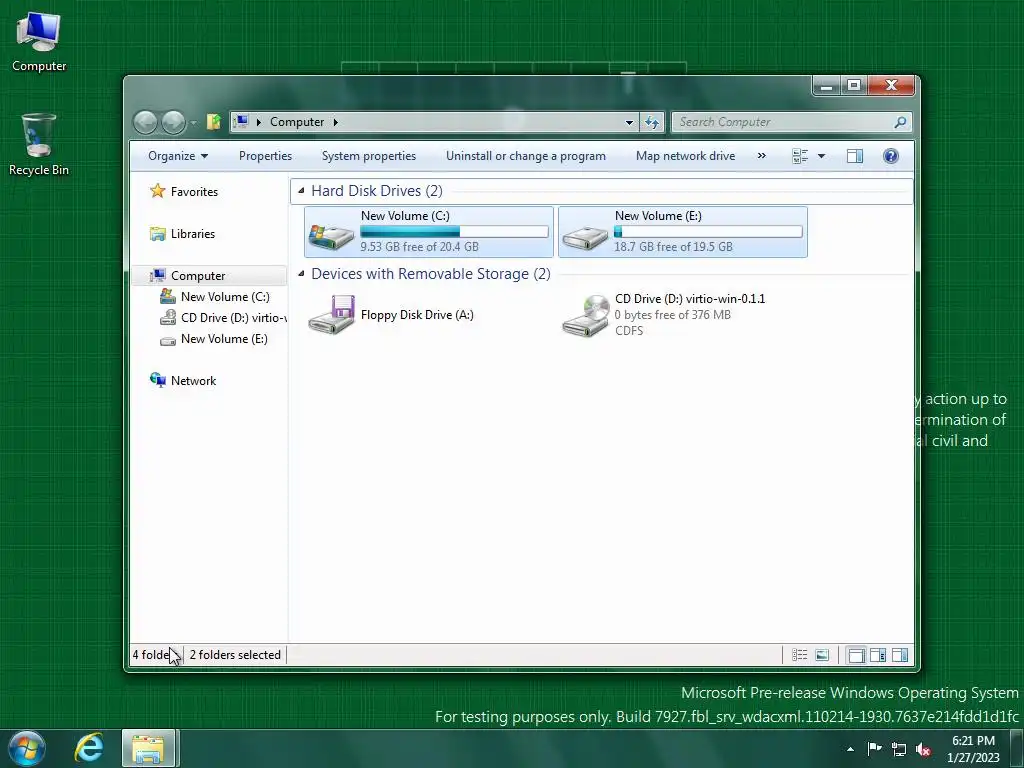Open the Start menu orb
1024x768 pixels.
click(27, 748)
